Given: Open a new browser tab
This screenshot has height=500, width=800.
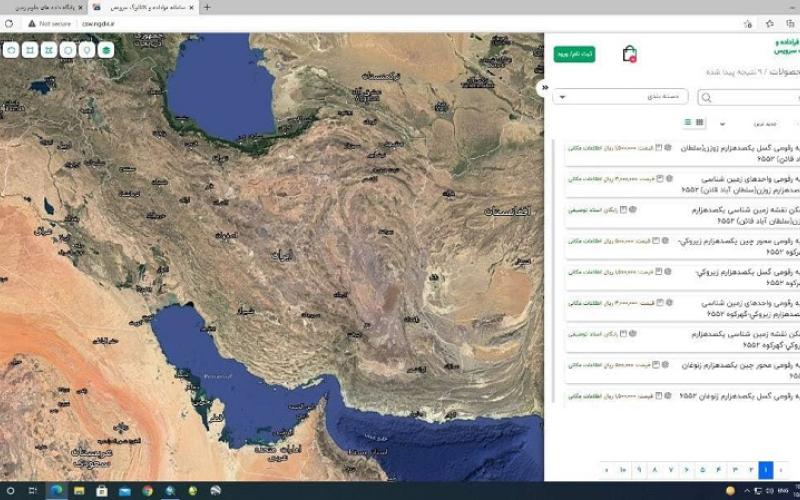Looking at the screenshot, I should click(207, 7).
